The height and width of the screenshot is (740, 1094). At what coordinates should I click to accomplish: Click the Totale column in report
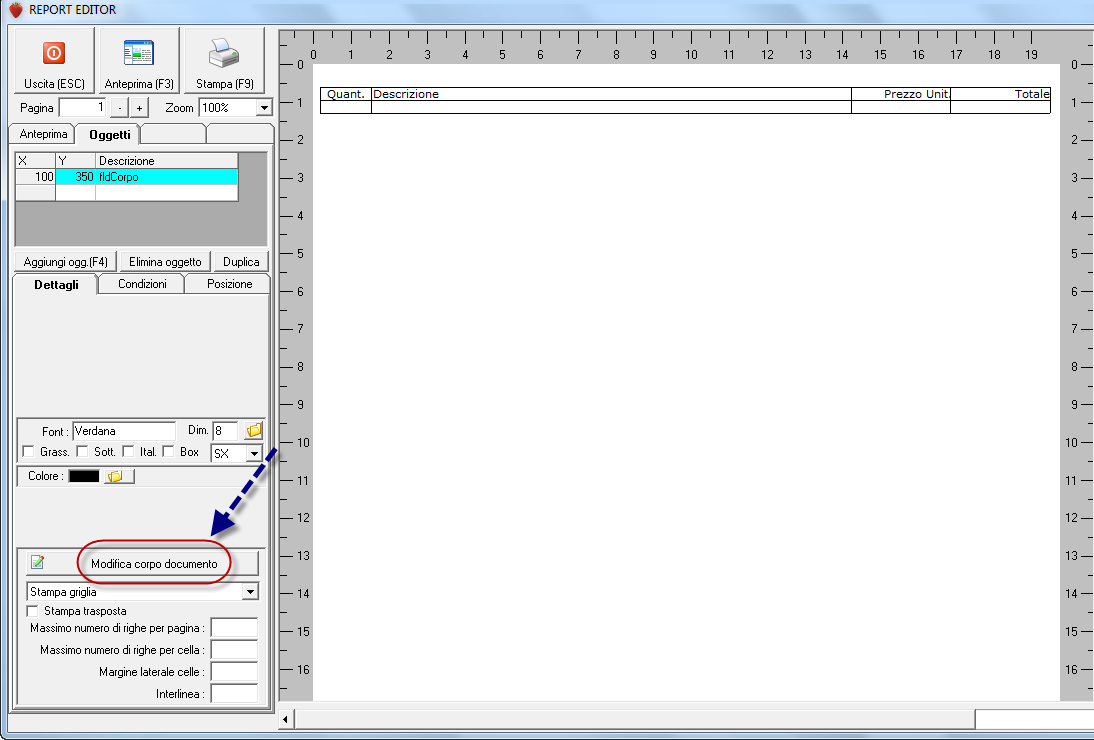[1001, 94]
